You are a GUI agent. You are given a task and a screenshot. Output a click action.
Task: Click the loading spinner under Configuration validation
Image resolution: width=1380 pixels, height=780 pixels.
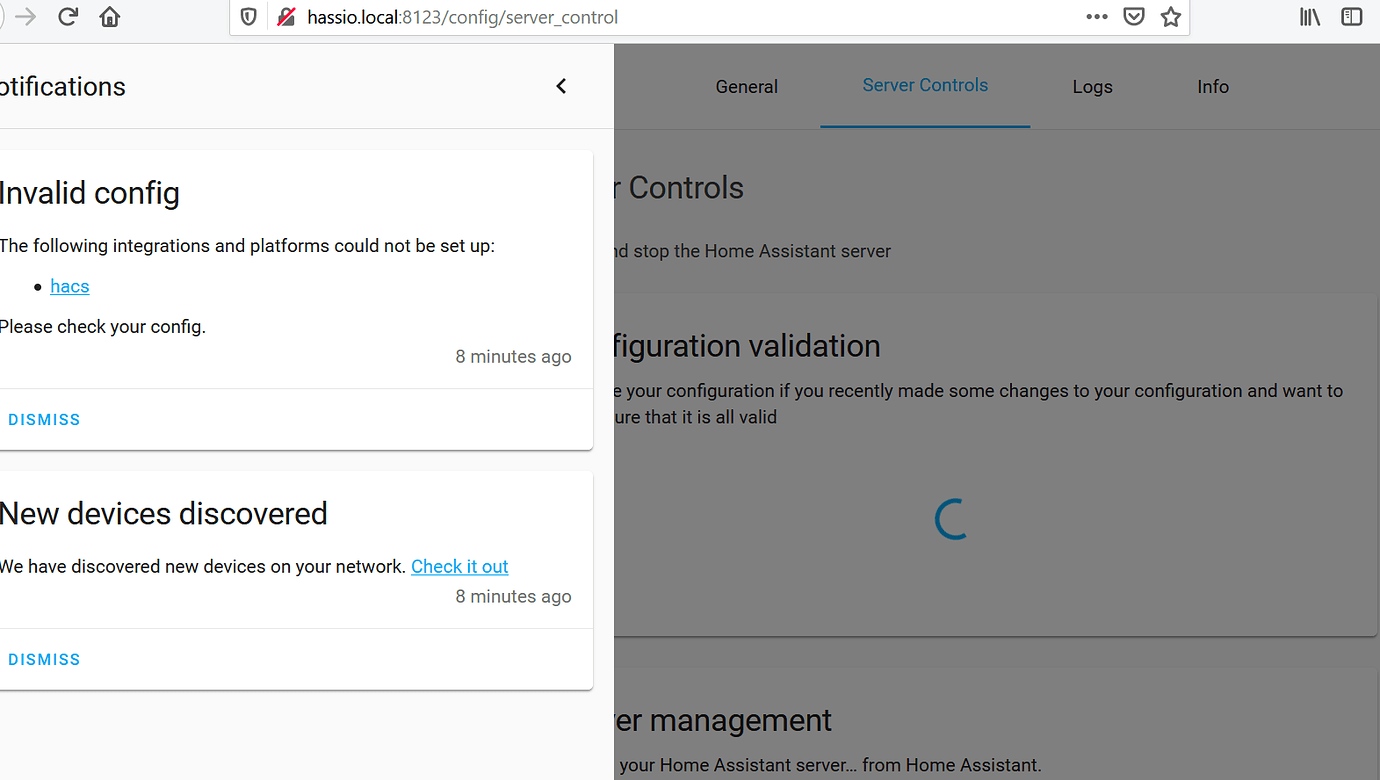[x=950, y=519]
